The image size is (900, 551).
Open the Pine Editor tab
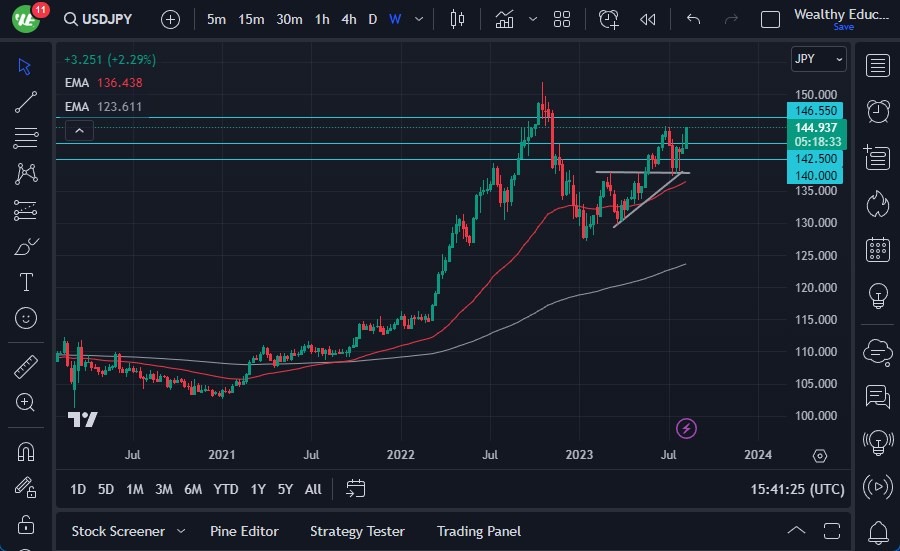pyautogui.click(x=244, y=531)
